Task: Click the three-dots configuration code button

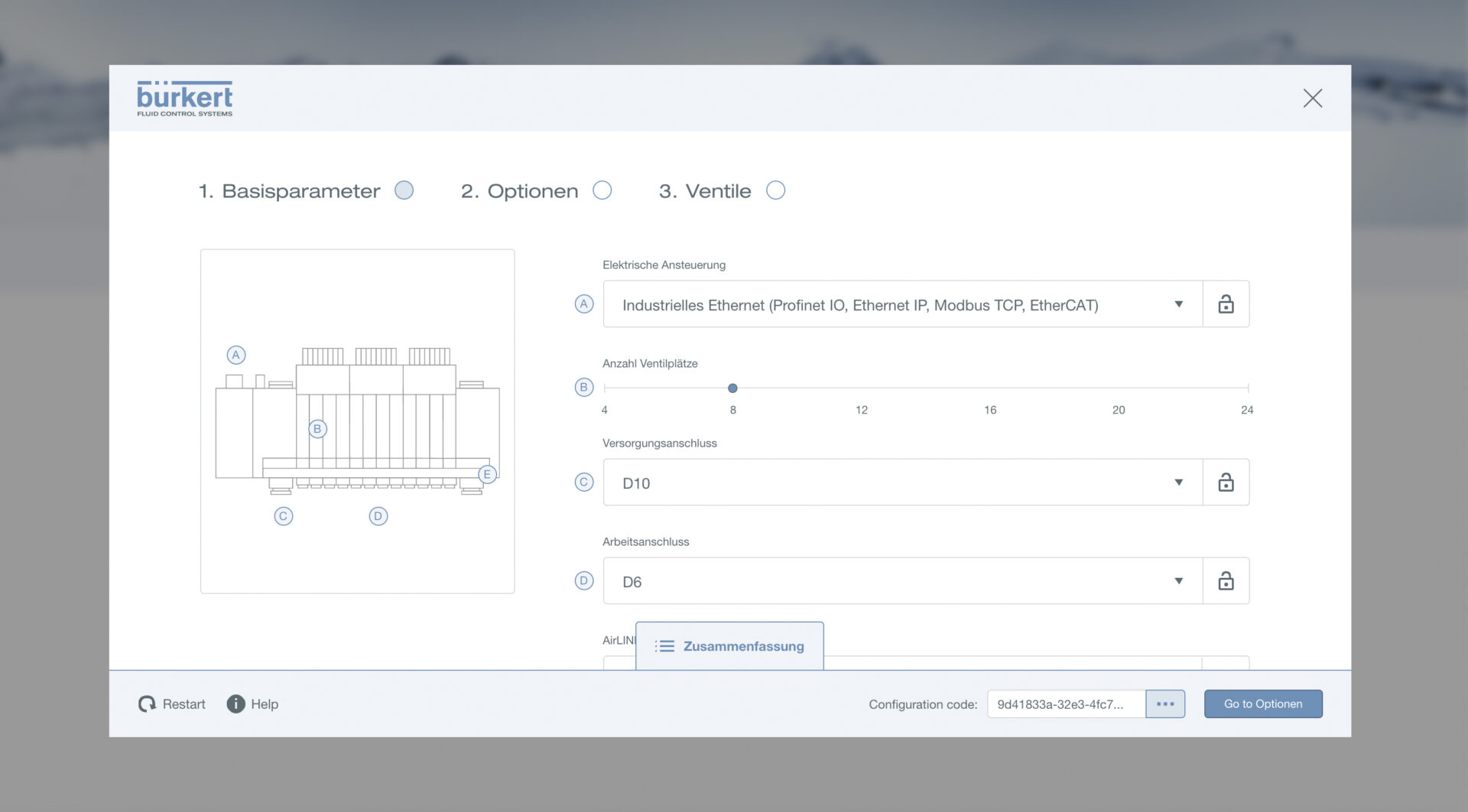Action: click(x=1164, y=704)
